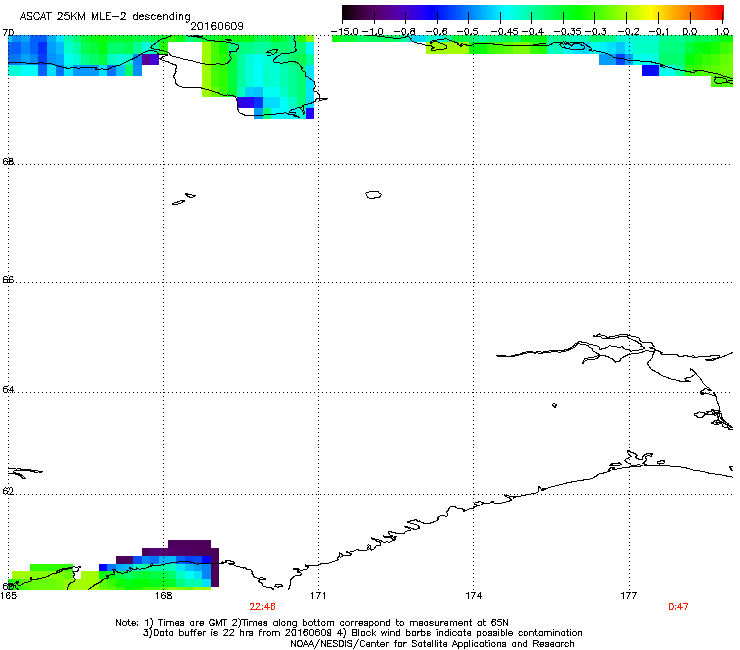The image size is (740, 650).
Task: Click the longitude label 165
Action: (8, 596)
